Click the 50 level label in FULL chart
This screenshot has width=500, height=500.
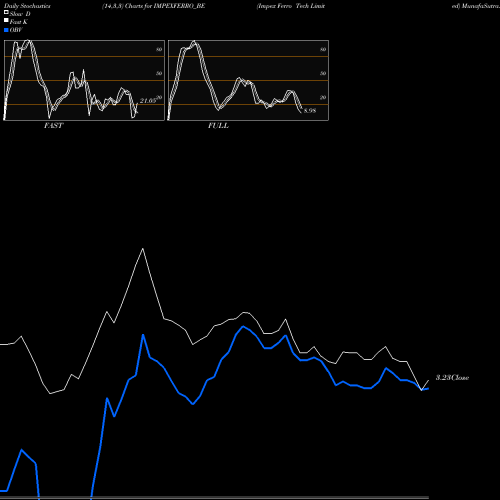[x=323, y=73]
